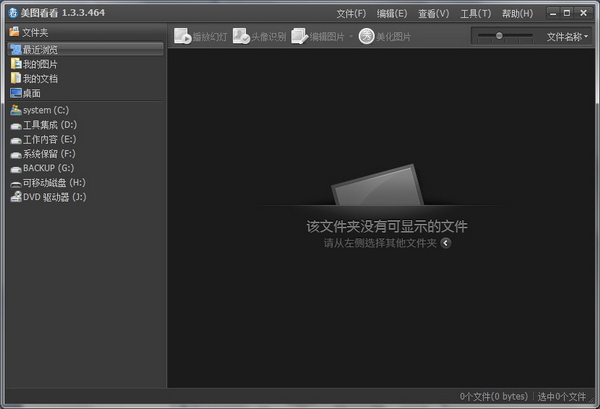Open the 我的文档 folder icon

[16, 78]
